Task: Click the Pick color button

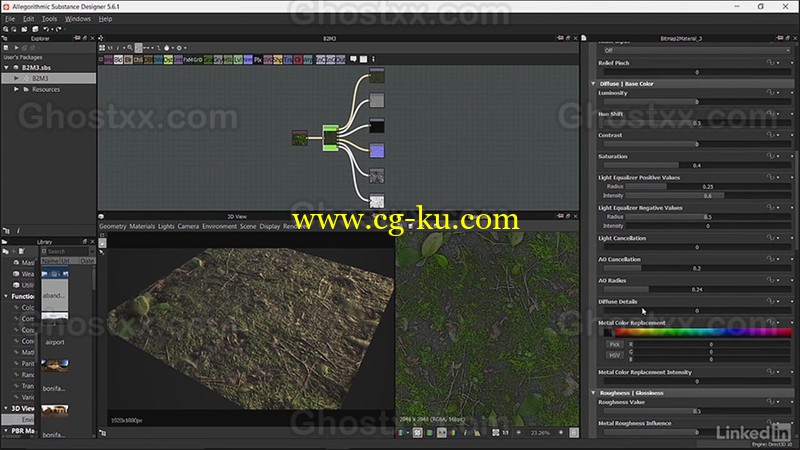Action: coord(614,344)
